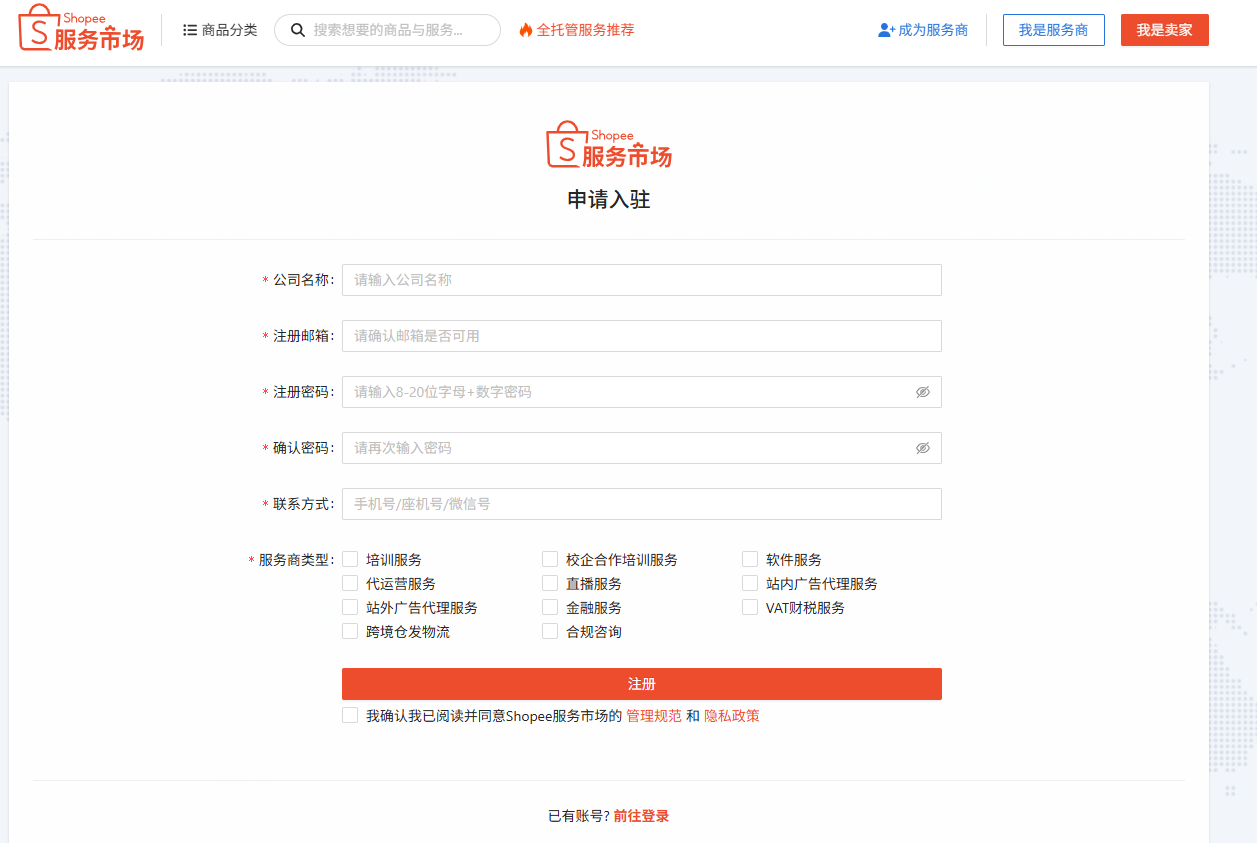Go to login via 前往登录
The width and height of the screenshot is (1257, 843).
click(642, 816)
